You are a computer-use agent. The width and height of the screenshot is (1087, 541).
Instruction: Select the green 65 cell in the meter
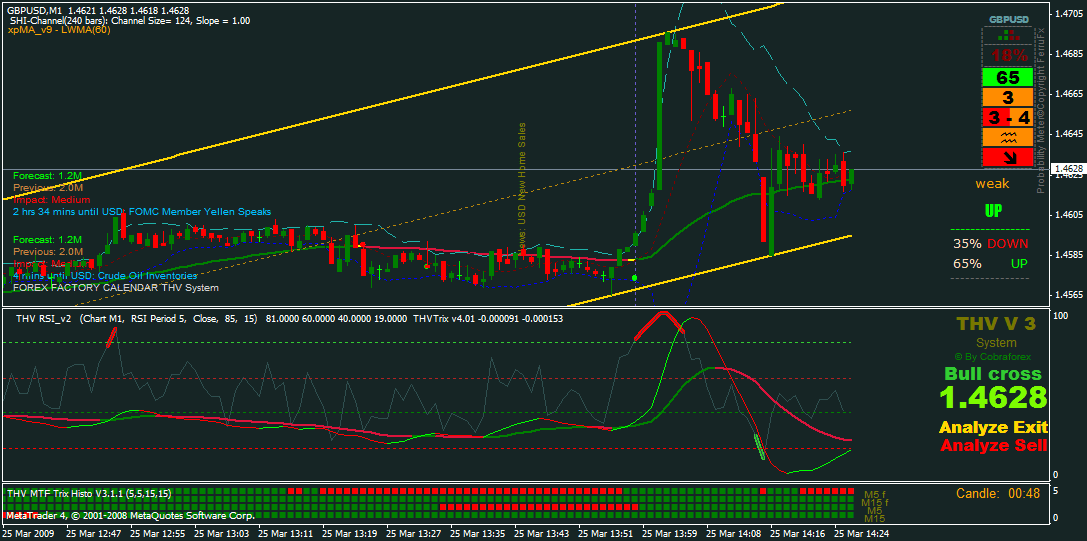1007,77
